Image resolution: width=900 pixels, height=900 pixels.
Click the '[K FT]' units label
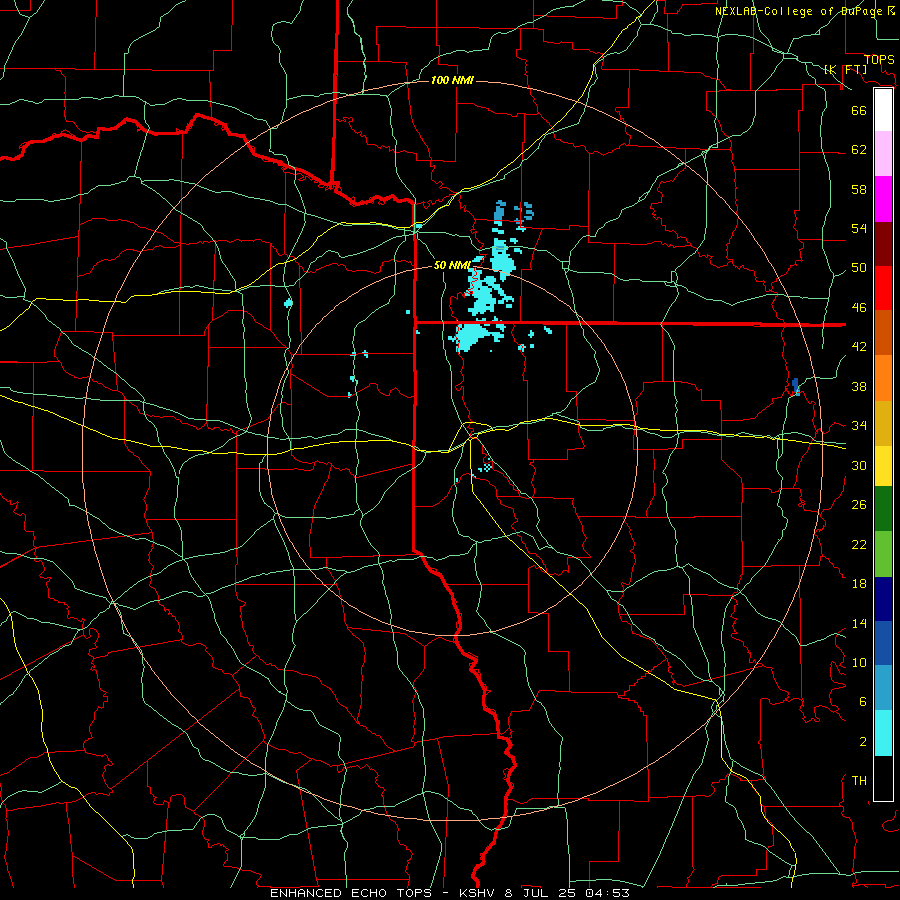click(x=845, y=69)
